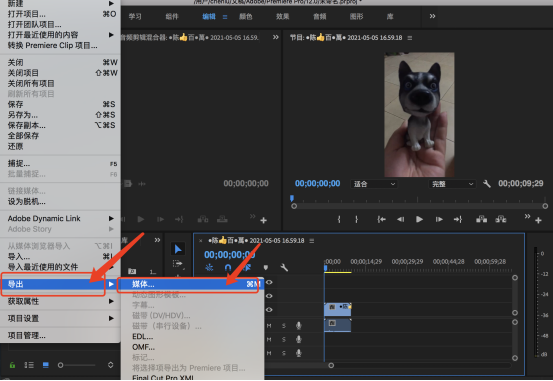Click Mark In brace in program monitor
Image resolution: width=553 pixels, height=381 pixels.
[x=339, y=219]
